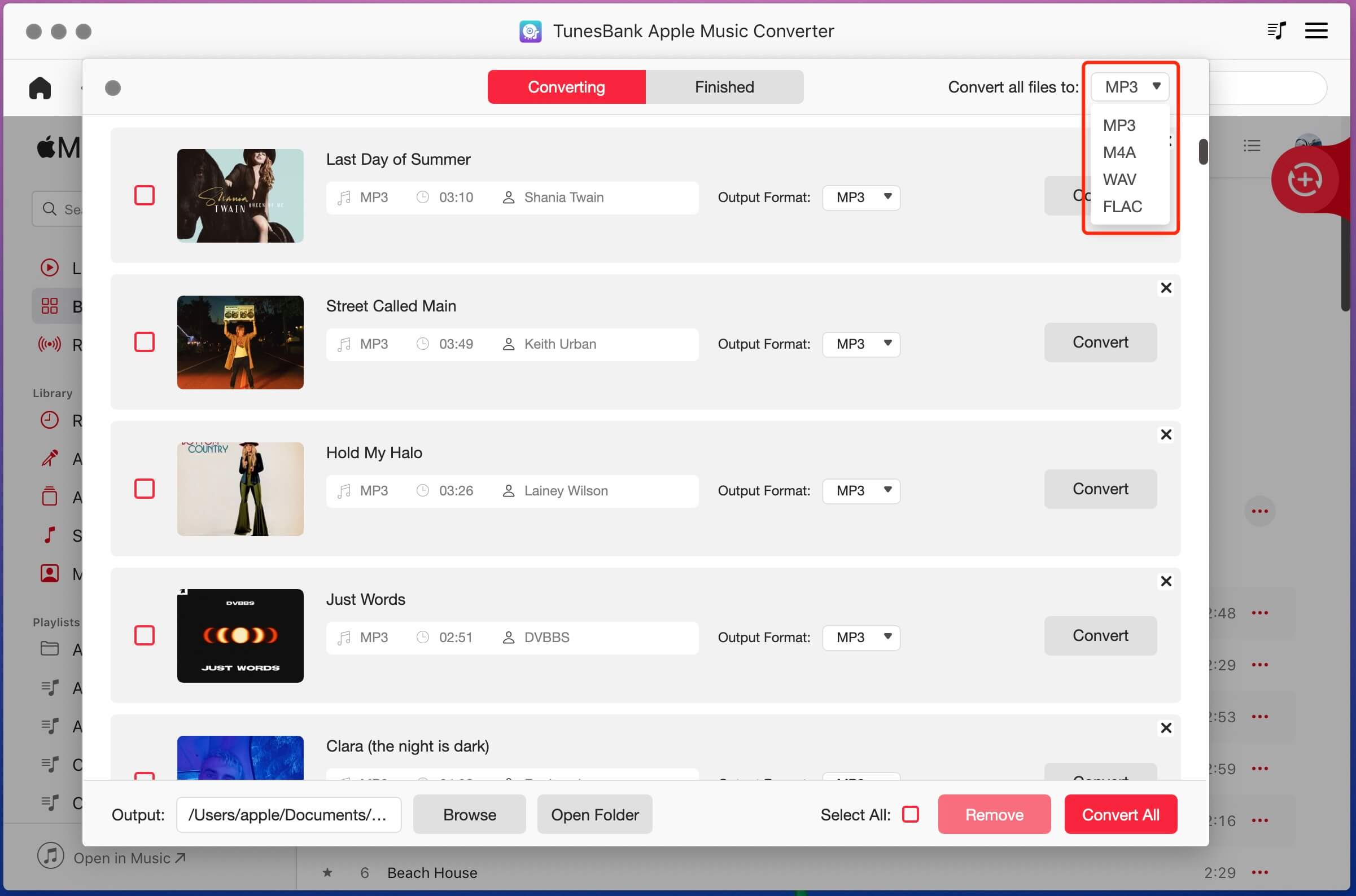Choose M4A from the format list

pos(1119,152)
